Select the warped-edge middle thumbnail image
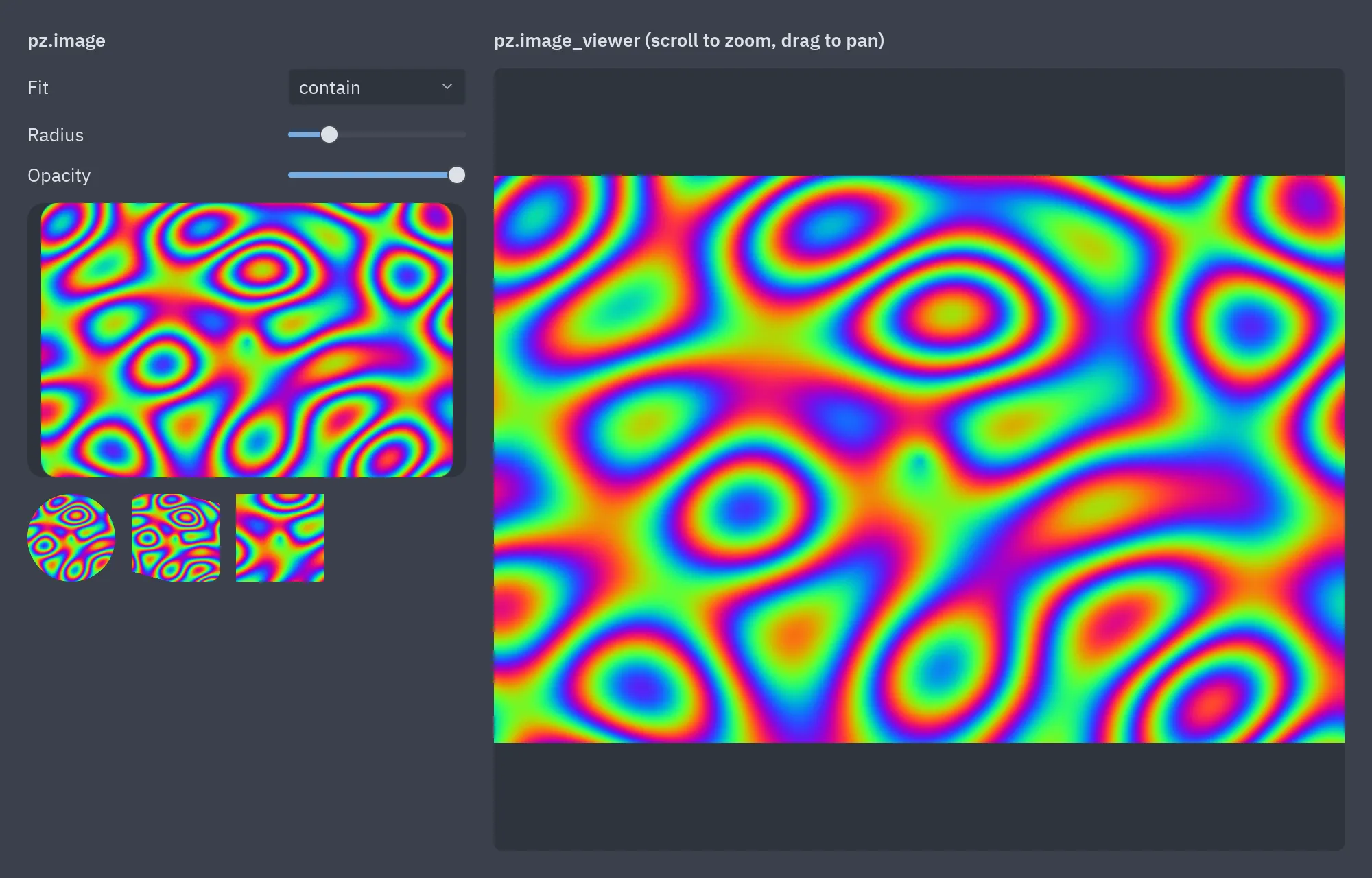This screenshot has height=878, width=1372. [176, 538]
